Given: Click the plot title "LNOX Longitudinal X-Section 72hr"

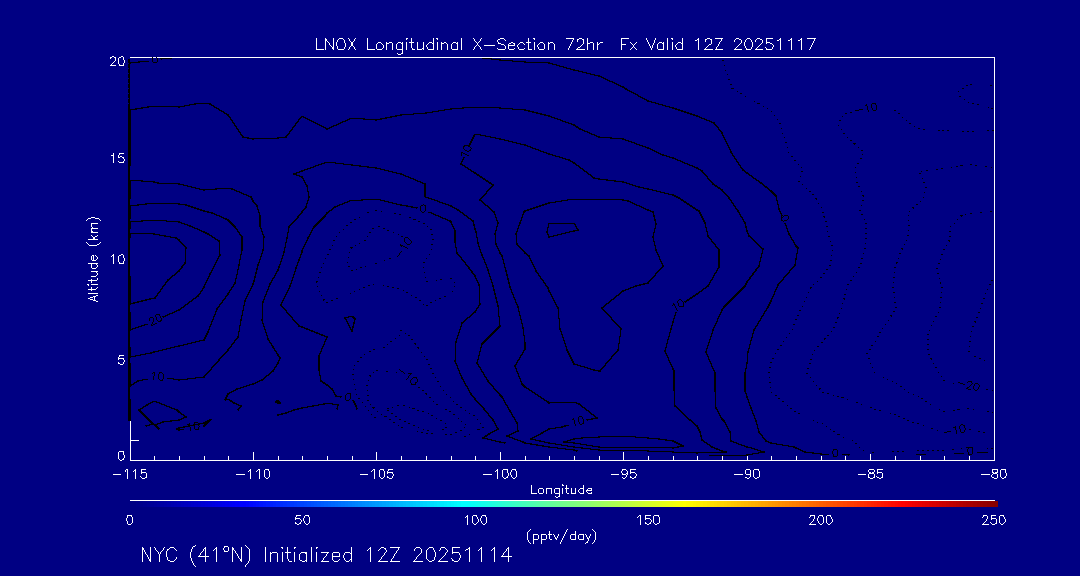Looking at the screenshot, I should coord(457,45).
